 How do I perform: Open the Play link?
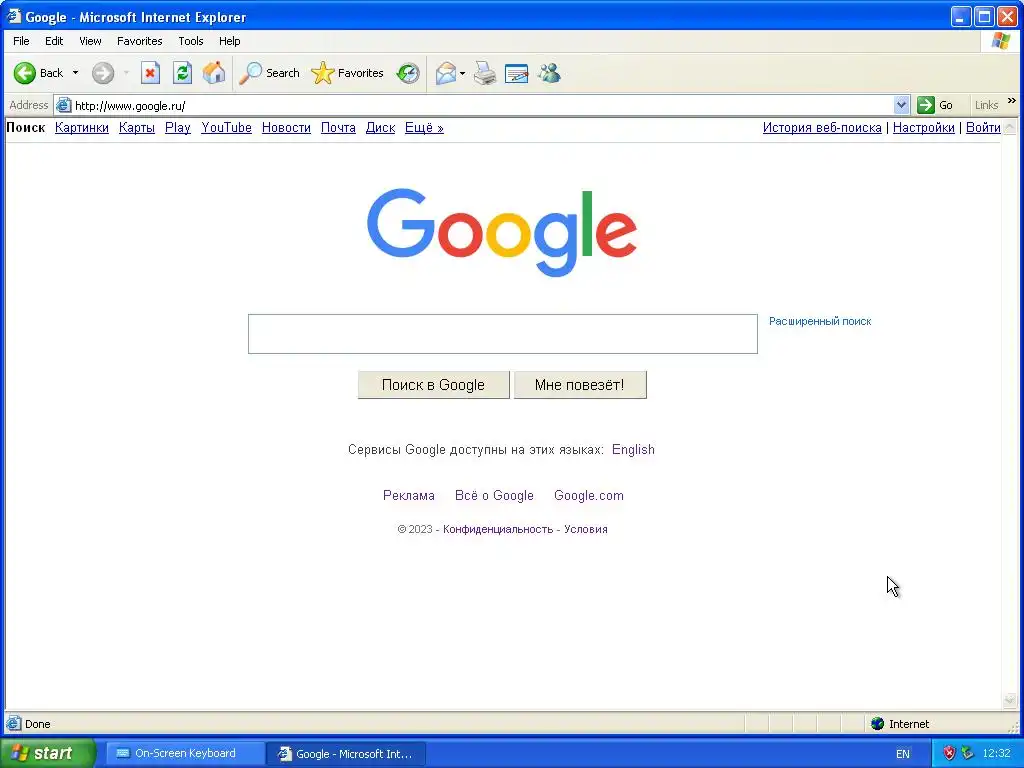click(178, 127)
